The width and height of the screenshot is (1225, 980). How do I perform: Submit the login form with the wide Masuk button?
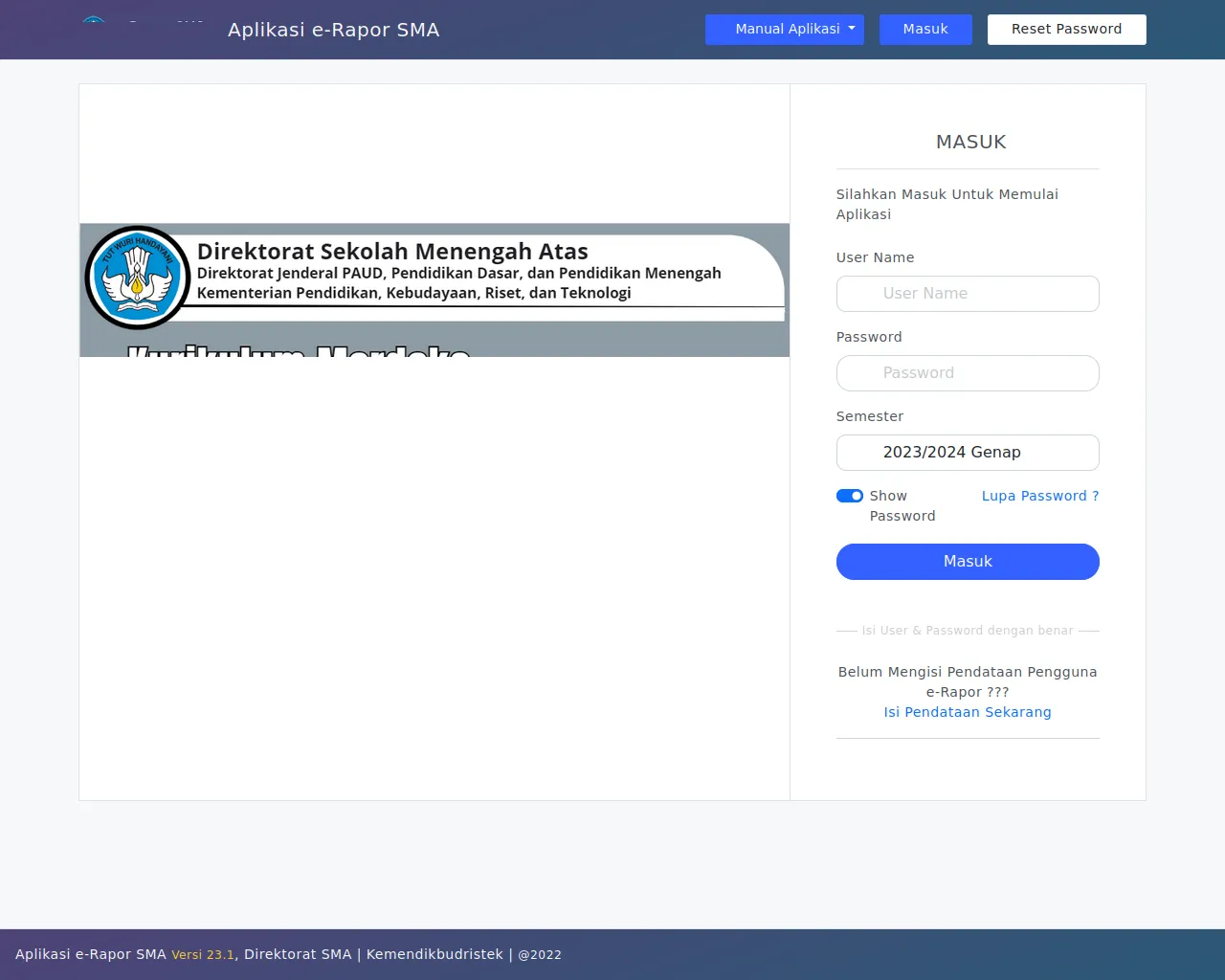(x=968, y=562)
